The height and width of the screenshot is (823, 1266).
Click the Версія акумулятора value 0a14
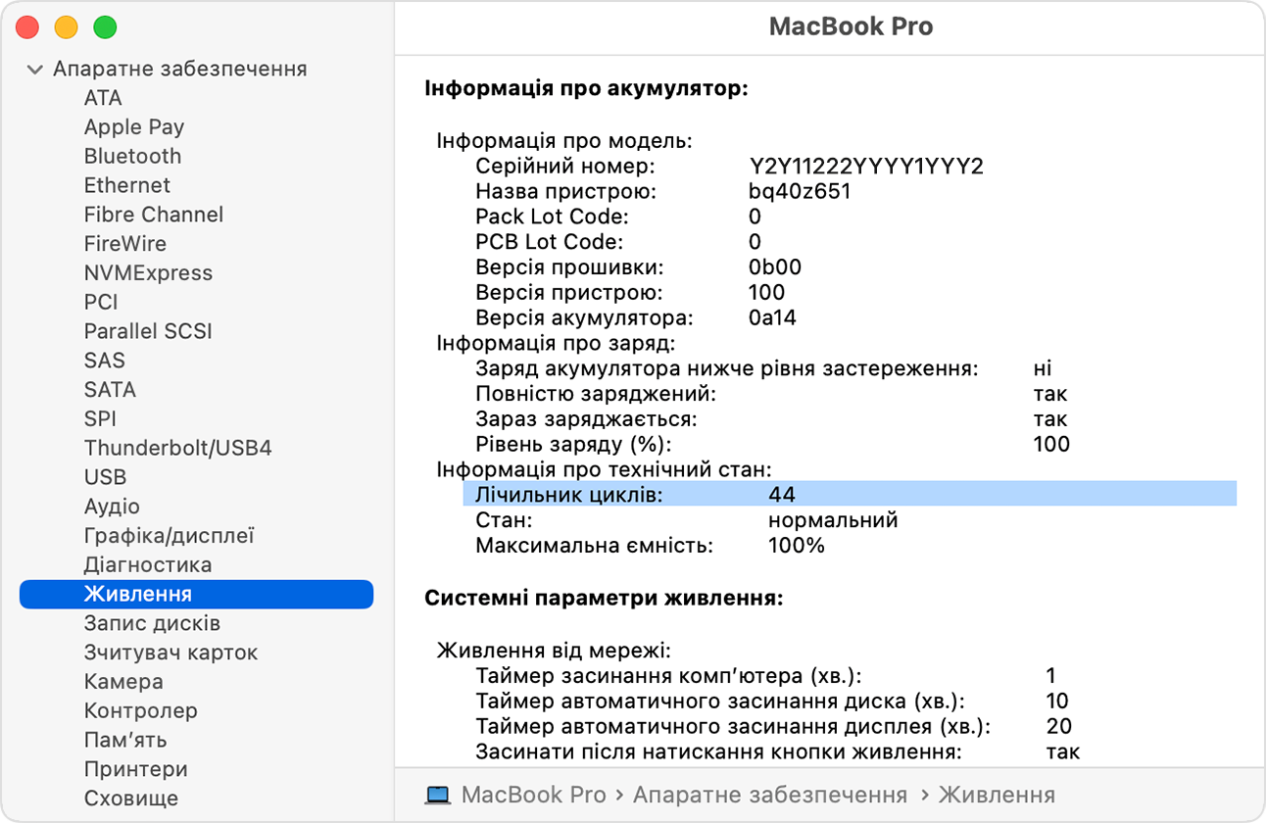pos(772,318)
